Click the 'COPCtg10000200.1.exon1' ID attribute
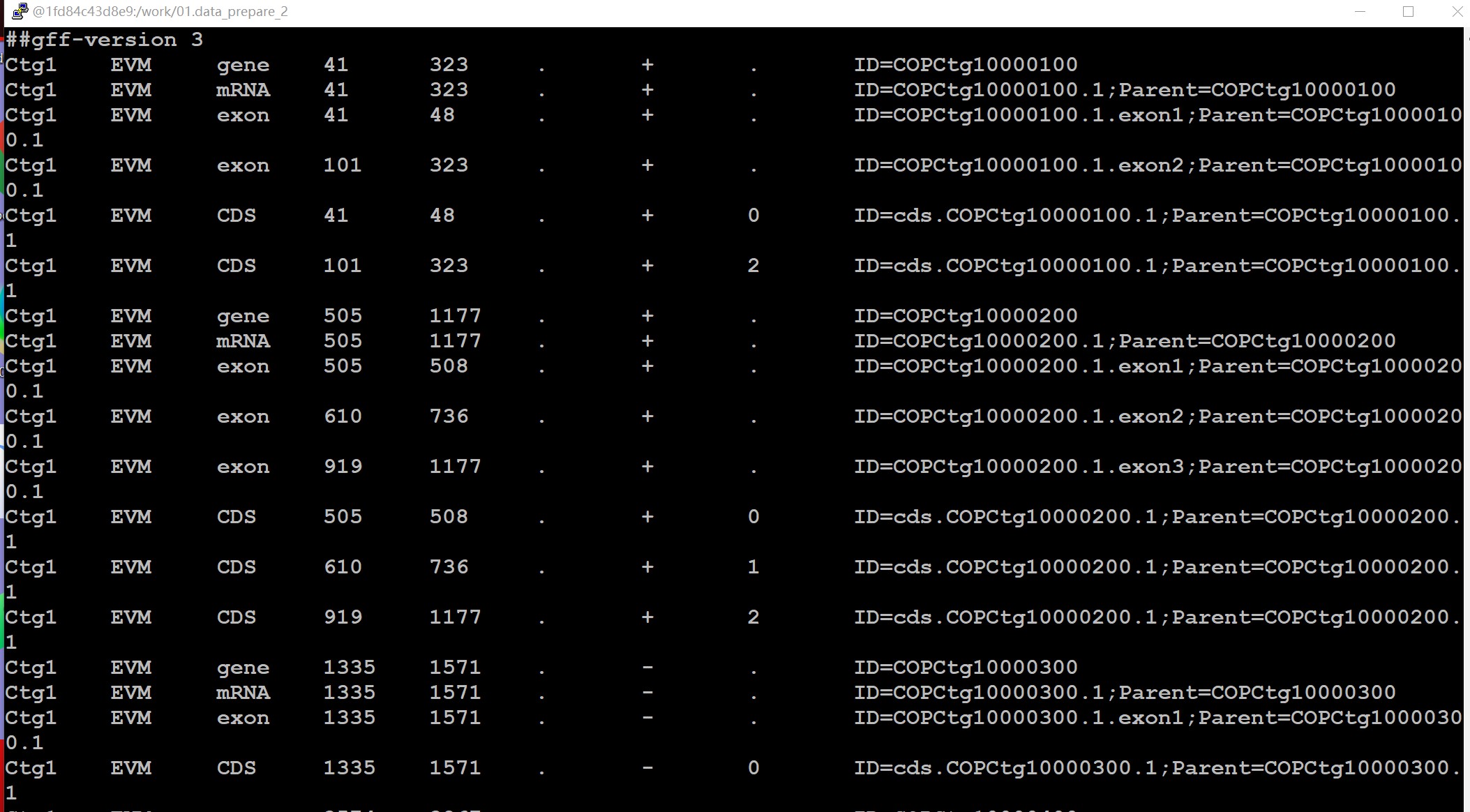 point(1019,366)
